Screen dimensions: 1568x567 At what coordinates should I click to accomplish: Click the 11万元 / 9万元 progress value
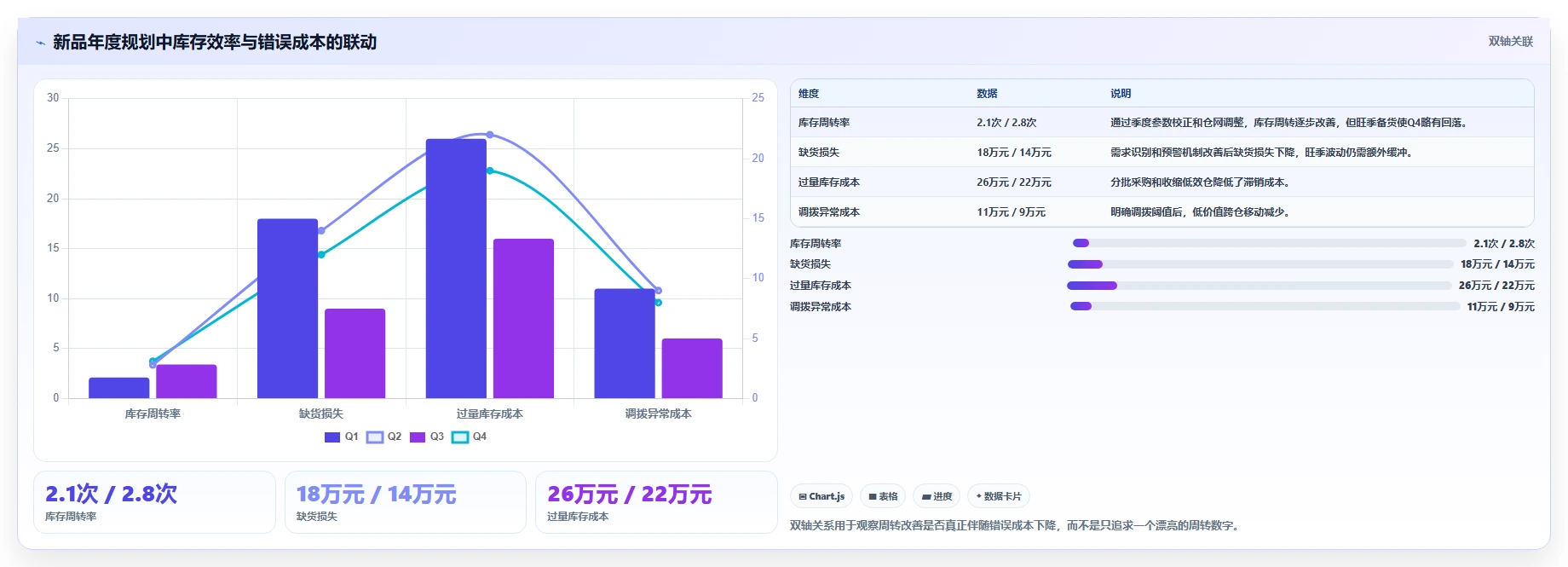pyautogui.click(x=1501, y=307)
